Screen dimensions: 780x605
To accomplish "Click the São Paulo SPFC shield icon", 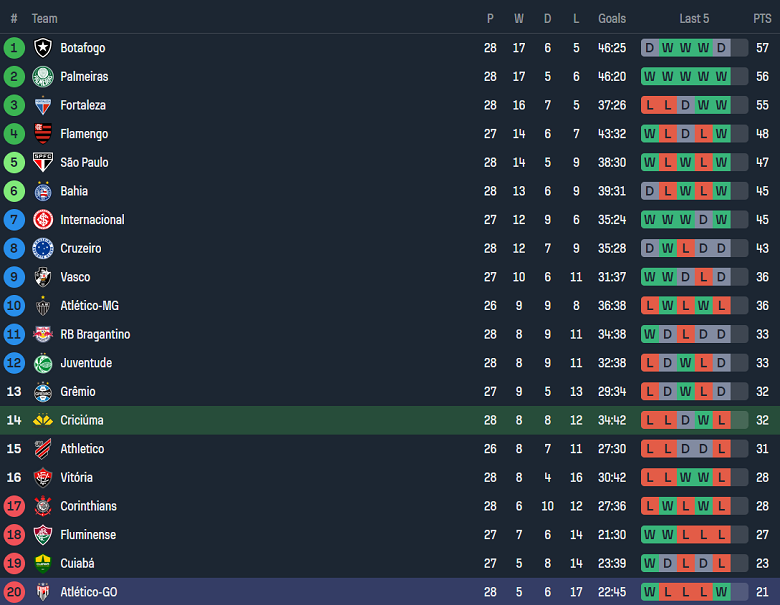I will (43, 163).
